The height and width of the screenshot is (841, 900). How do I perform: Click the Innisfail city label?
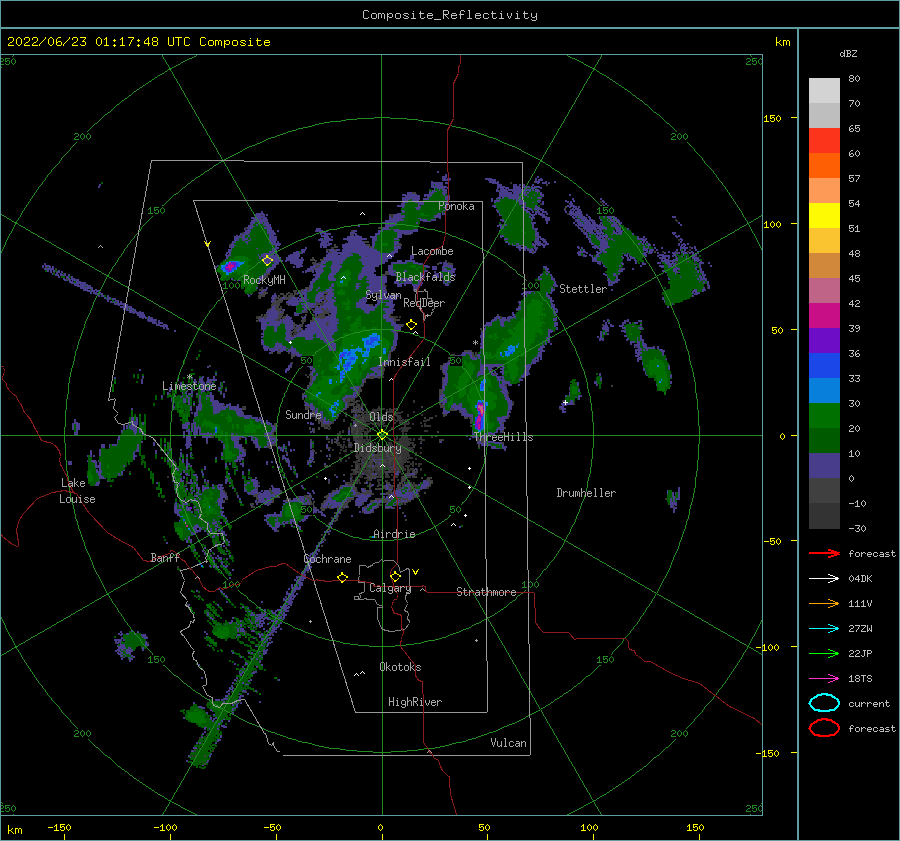(404, 362)
